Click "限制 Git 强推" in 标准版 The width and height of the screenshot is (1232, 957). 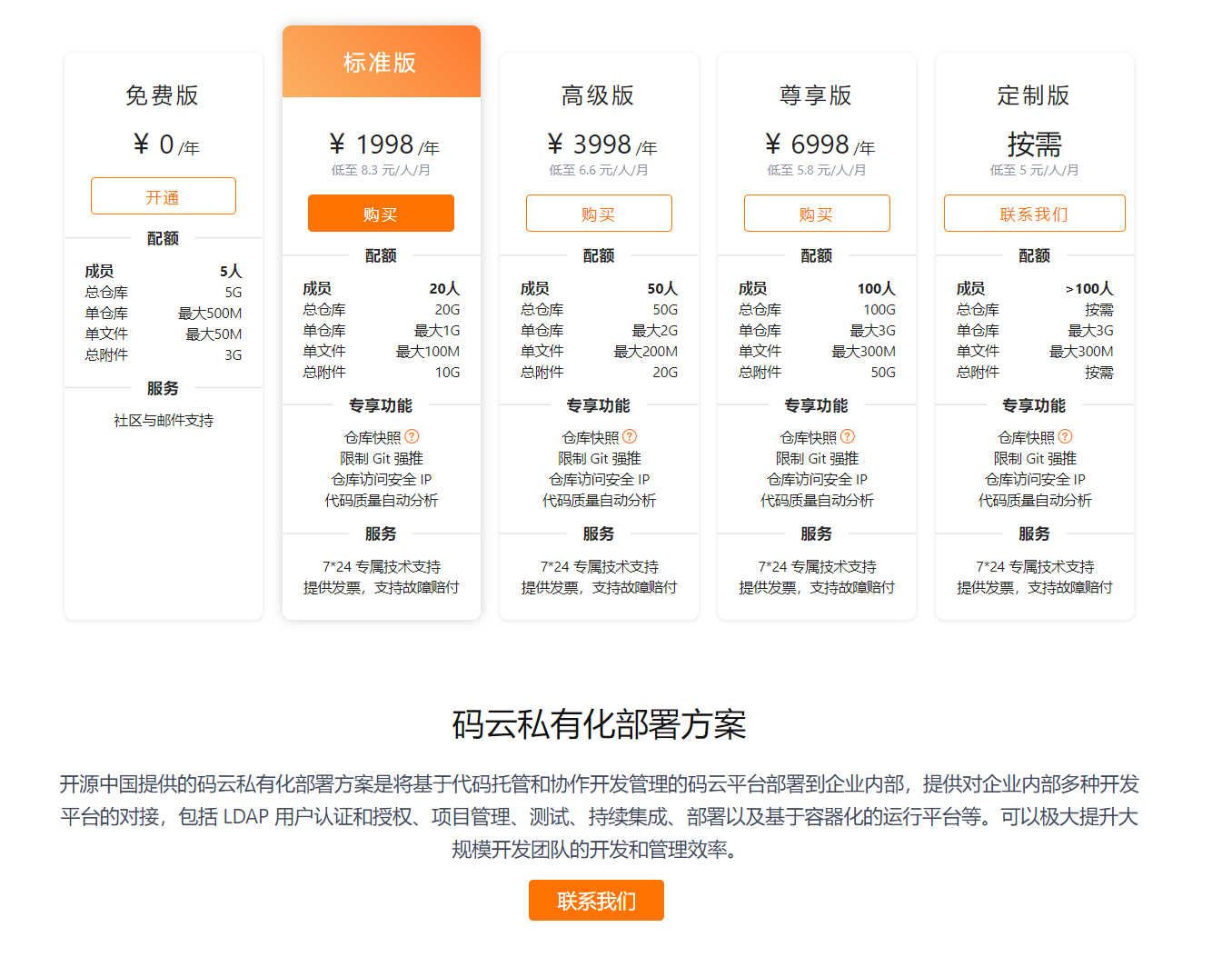(382, 459)
